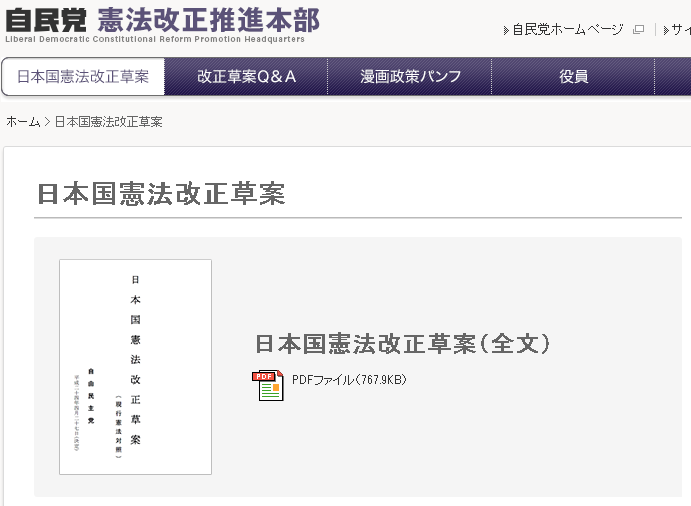Click the arrow bullet before 自民党ホームページ
The width and height of the screenshot is (691, 506).
506,30
